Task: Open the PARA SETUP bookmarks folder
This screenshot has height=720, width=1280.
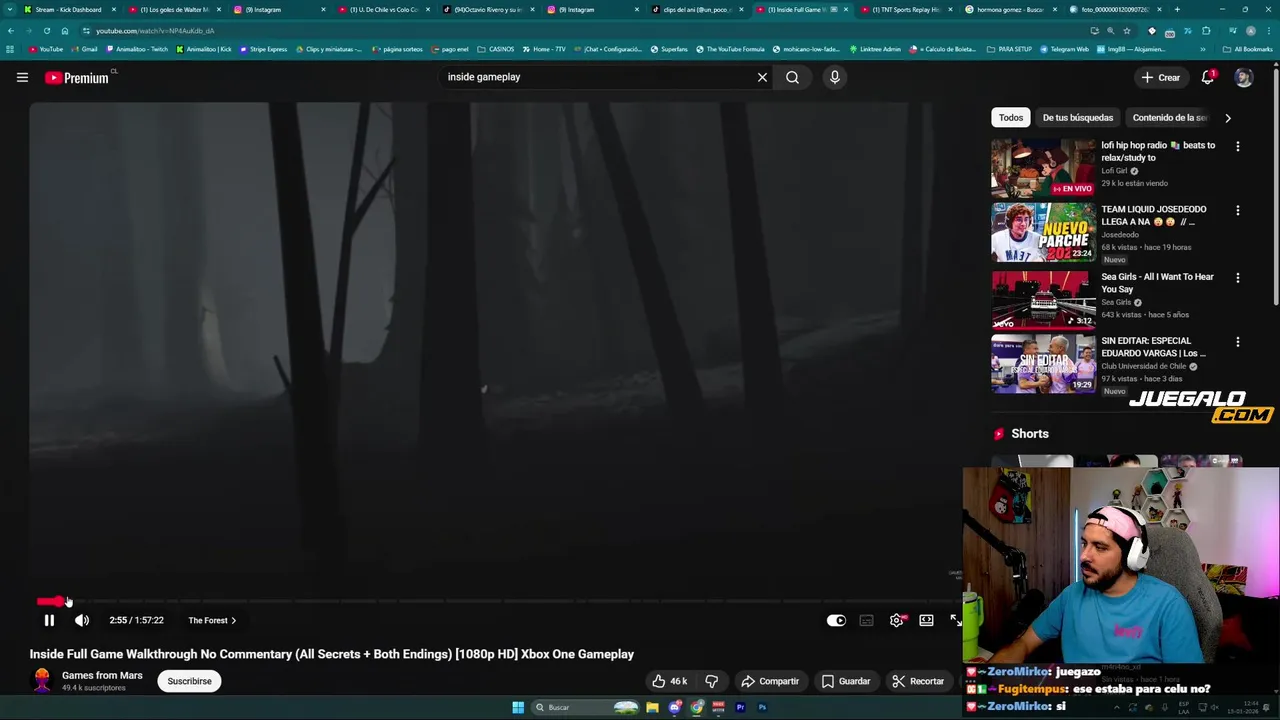Action: click(x=1009, y=49)
